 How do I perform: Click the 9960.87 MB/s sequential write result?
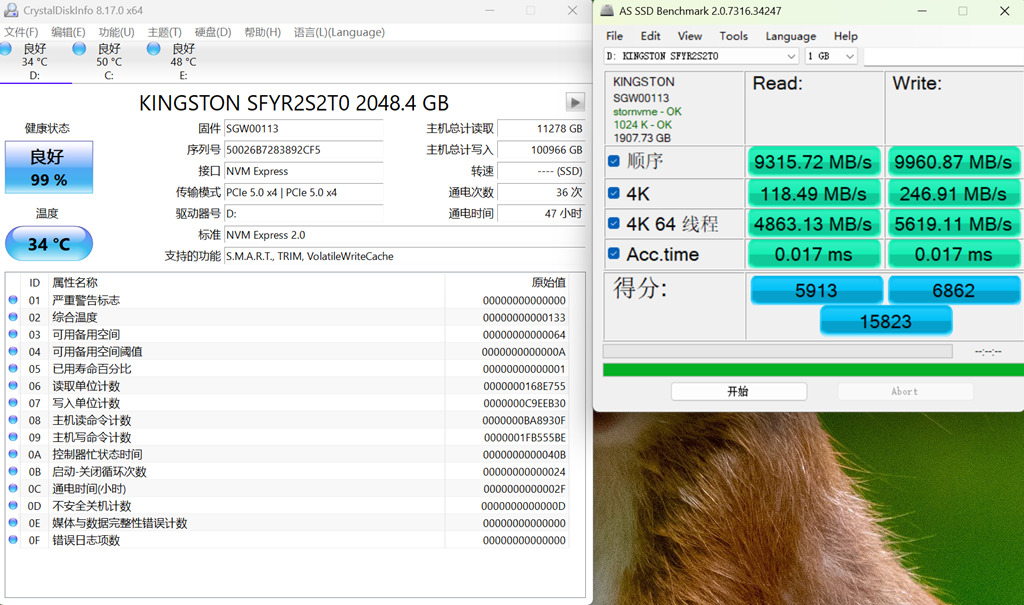(x=953, y=161)
